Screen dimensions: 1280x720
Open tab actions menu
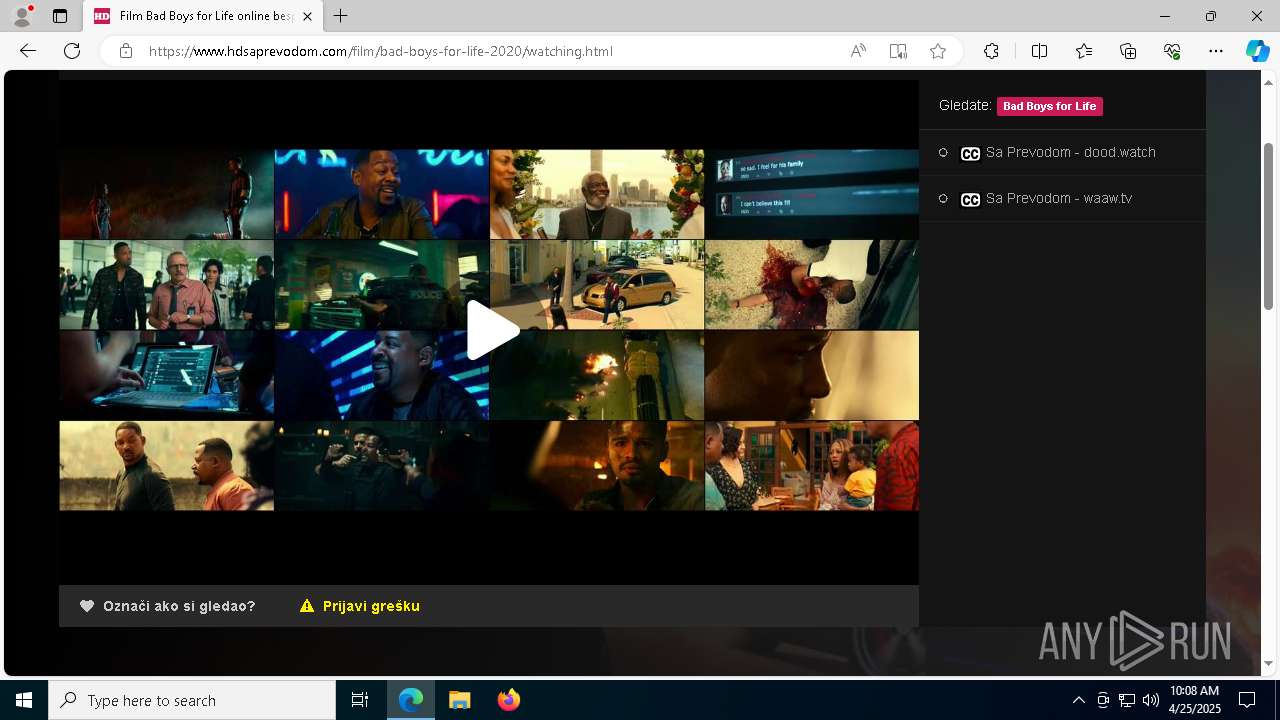[x=60, y=16]
